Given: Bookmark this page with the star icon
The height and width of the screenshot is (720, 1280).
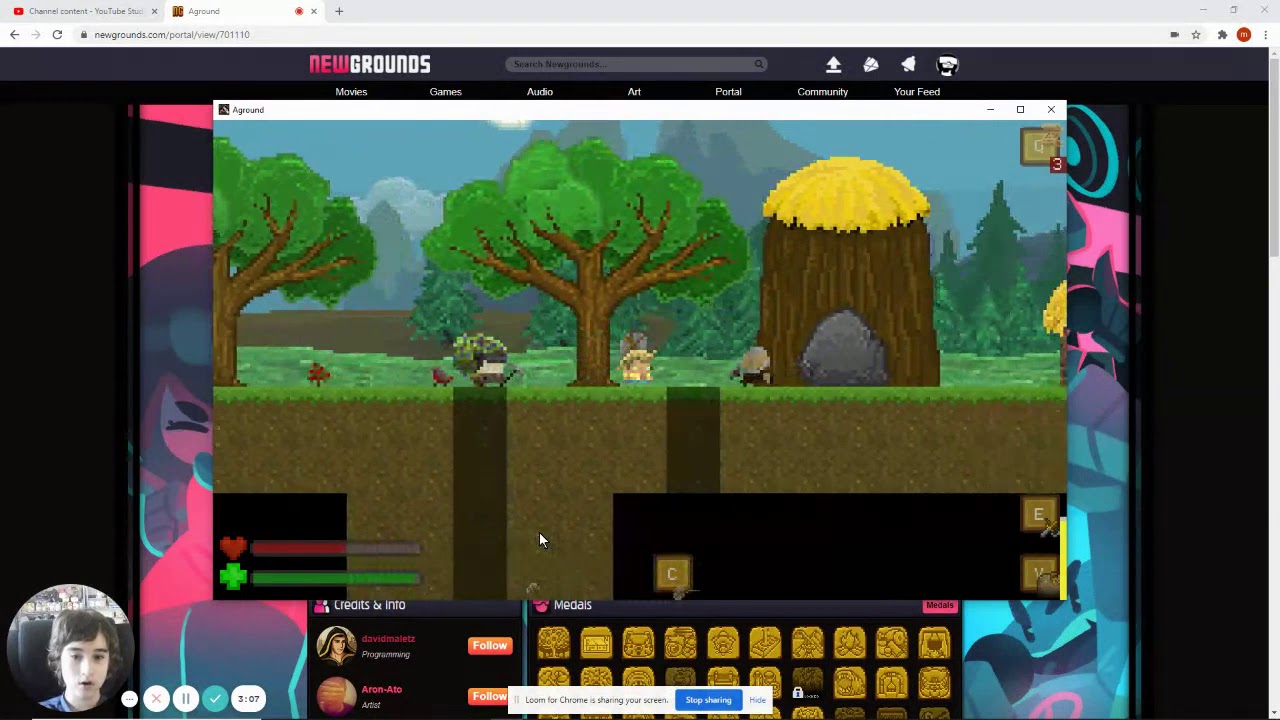Looking at the screenshot, I should coord(1196,34).
